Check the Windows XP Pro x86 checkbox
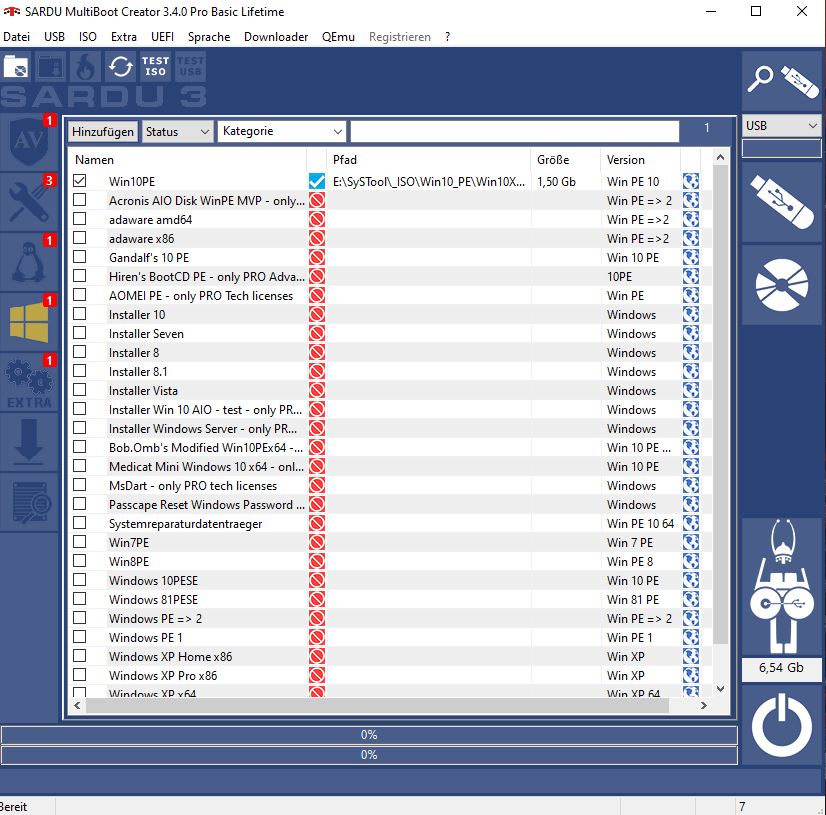Screen dimensions: 826x815 click(x=80, y=674)
